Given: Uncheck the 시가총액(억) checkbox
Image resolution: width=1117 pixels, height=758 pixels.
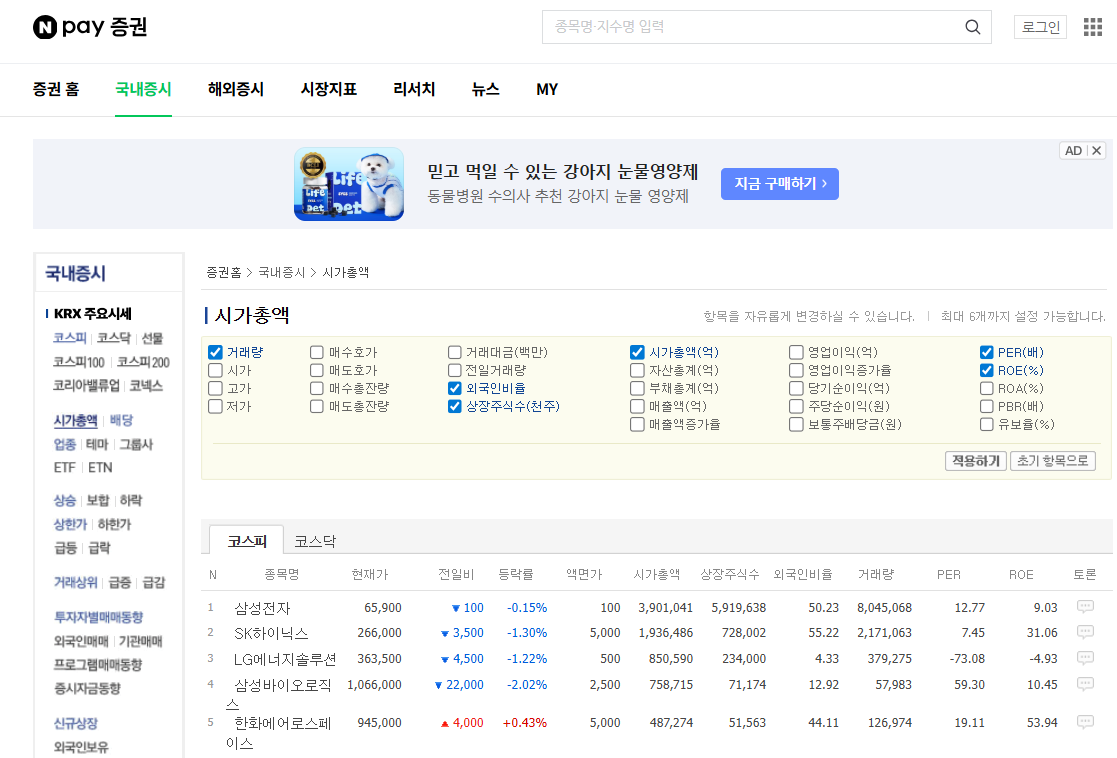Looking at the screenshot, I should click(637, 352).
